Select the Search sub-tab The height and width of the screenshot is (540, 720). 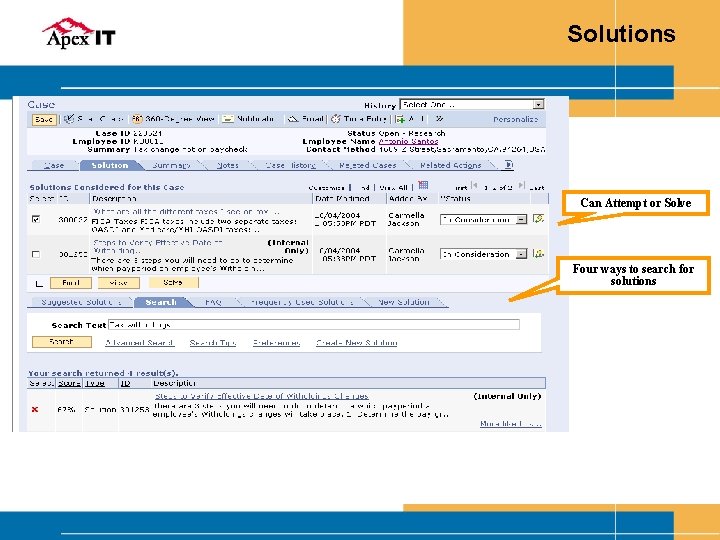pyautogui.click(x=161, y=302)
